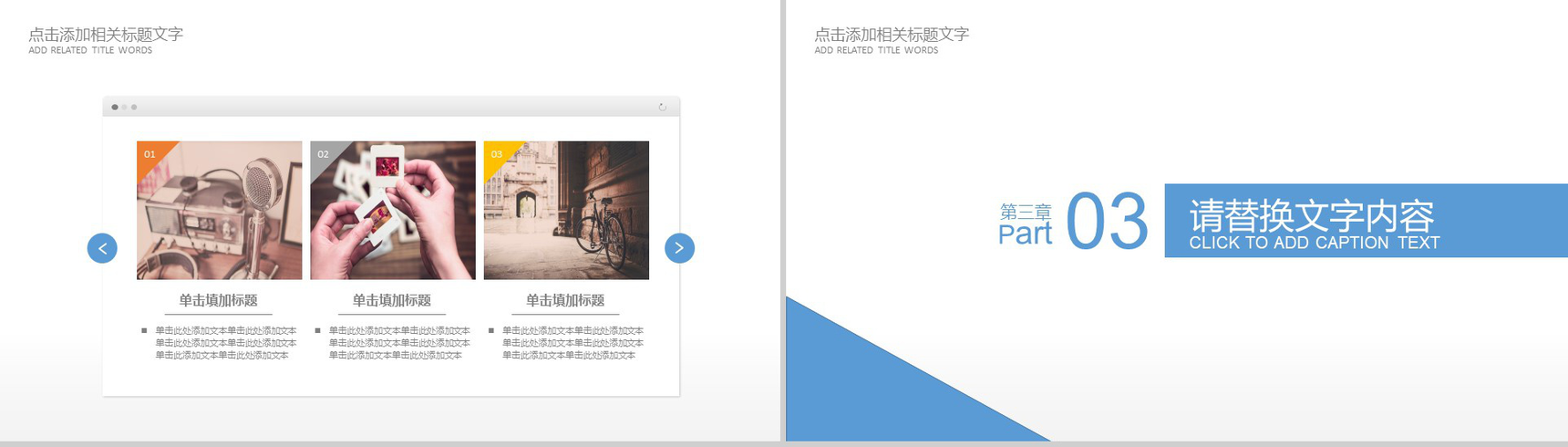The image size is (1568, 447).
Task: Select the 'CLICK TO ADD CAPTION TEXT' line
Action: pyautogui.click(x=1314, y=243)
